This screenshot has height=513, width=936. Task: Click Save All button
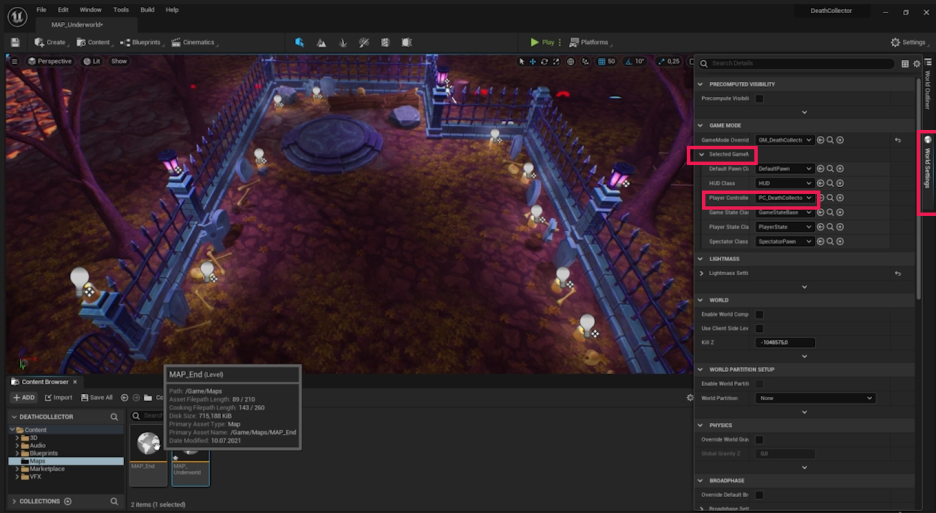[97, 397]
